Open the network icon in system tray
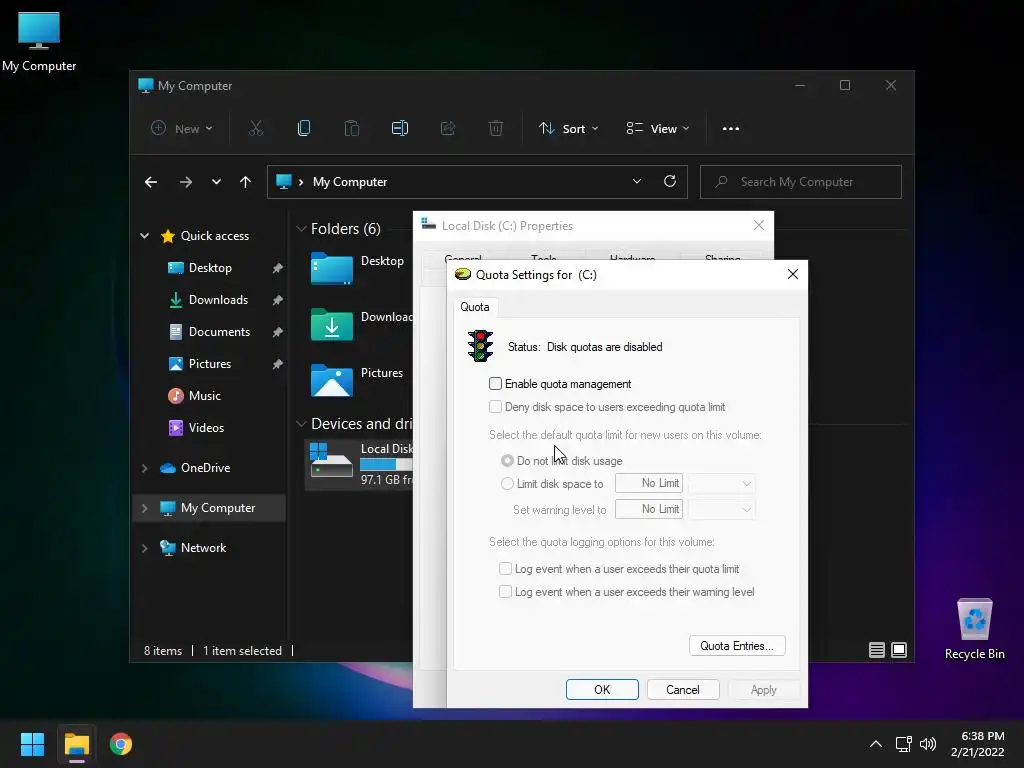Screen dimensions: 1024x768 (904, 744)
